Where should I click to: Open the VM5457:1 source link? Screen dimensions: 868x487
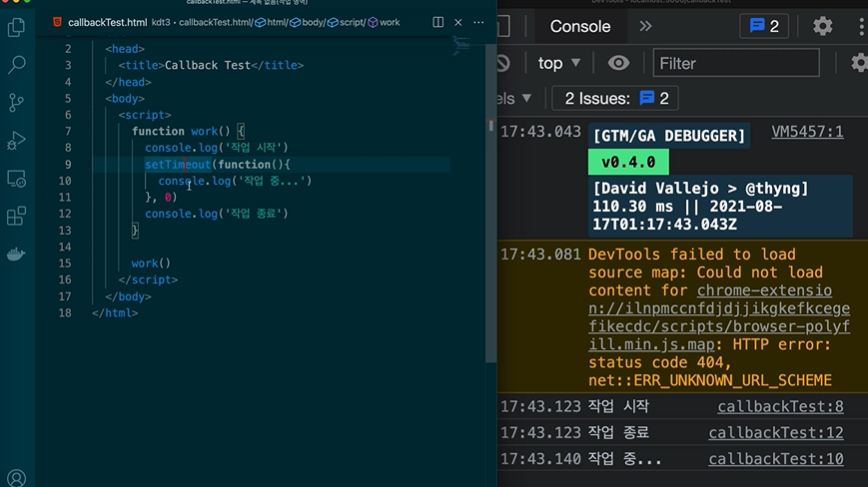807,132
